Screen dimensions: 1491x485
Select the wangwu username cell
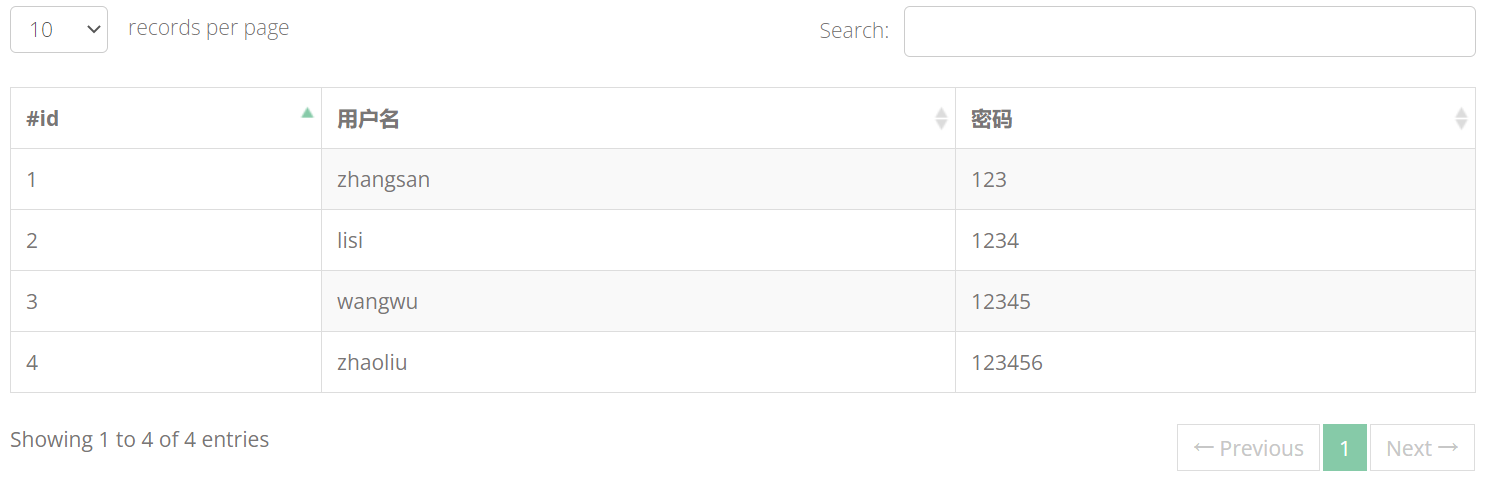638,302
